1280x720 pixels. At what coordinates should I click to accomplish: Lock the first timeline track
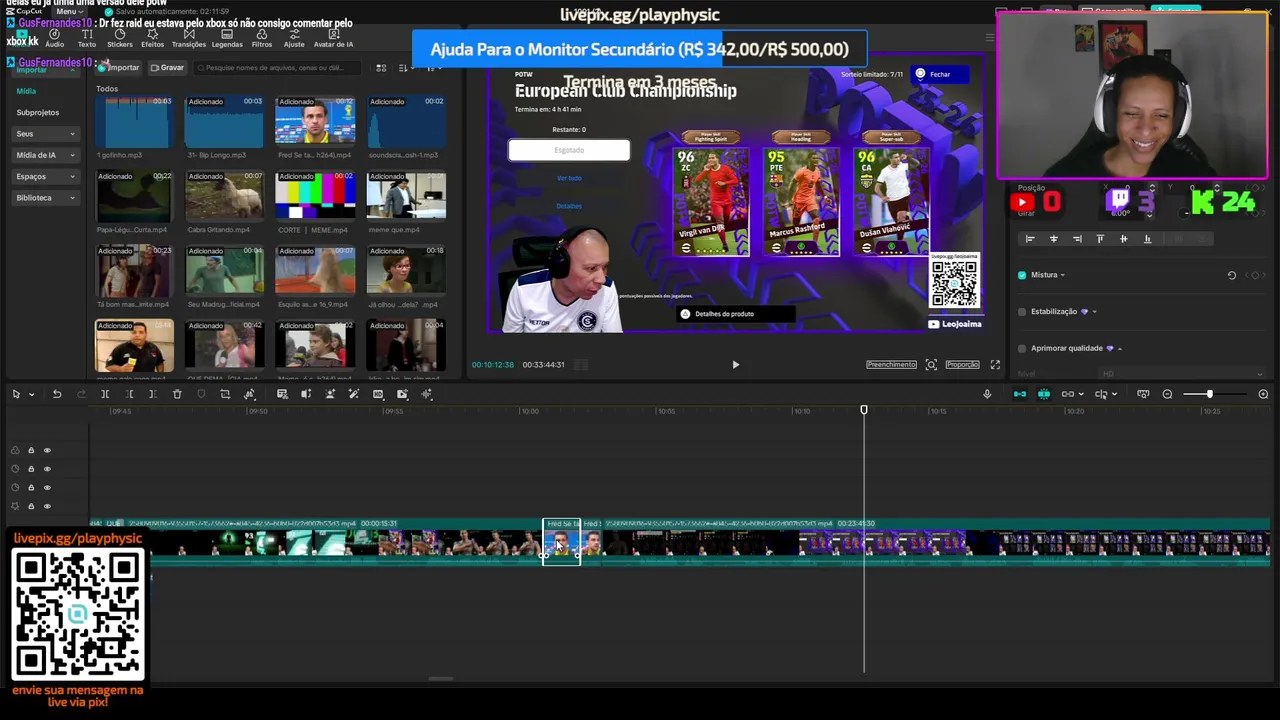click(x=31, y=450)
